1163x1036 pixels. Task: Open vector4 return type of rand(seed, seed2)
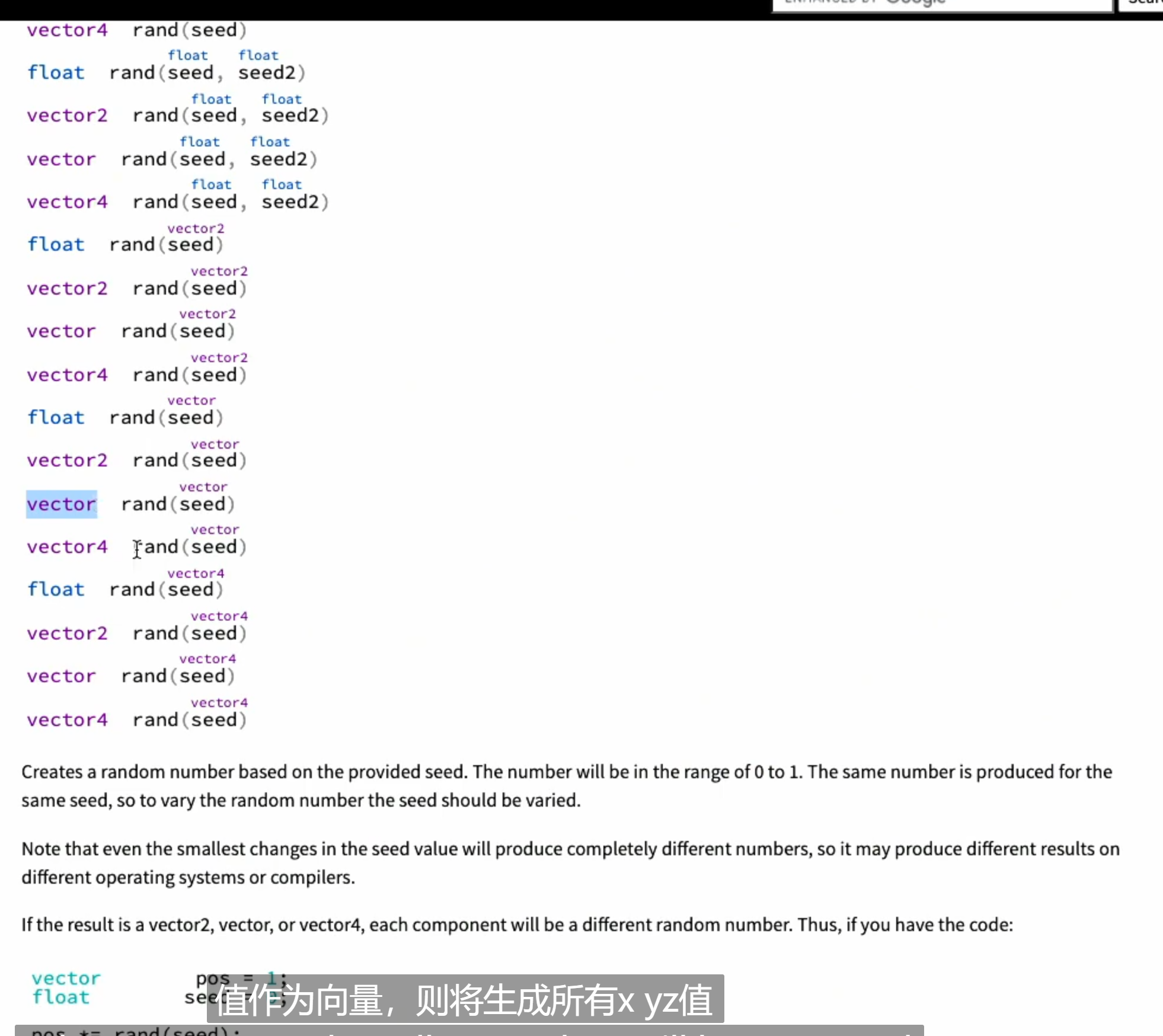[67, 202]
